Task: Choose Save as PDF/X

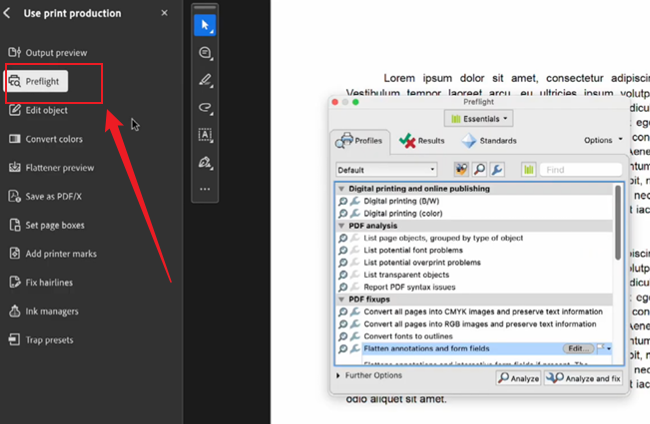Action: tap(45, 196)
